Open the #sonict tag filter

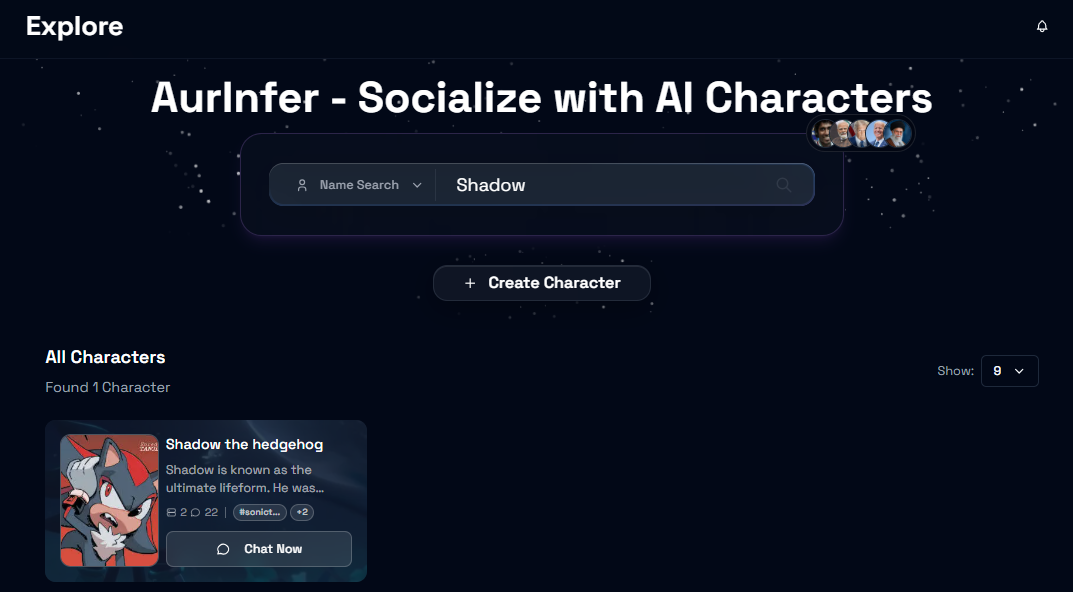pos(259,512)
